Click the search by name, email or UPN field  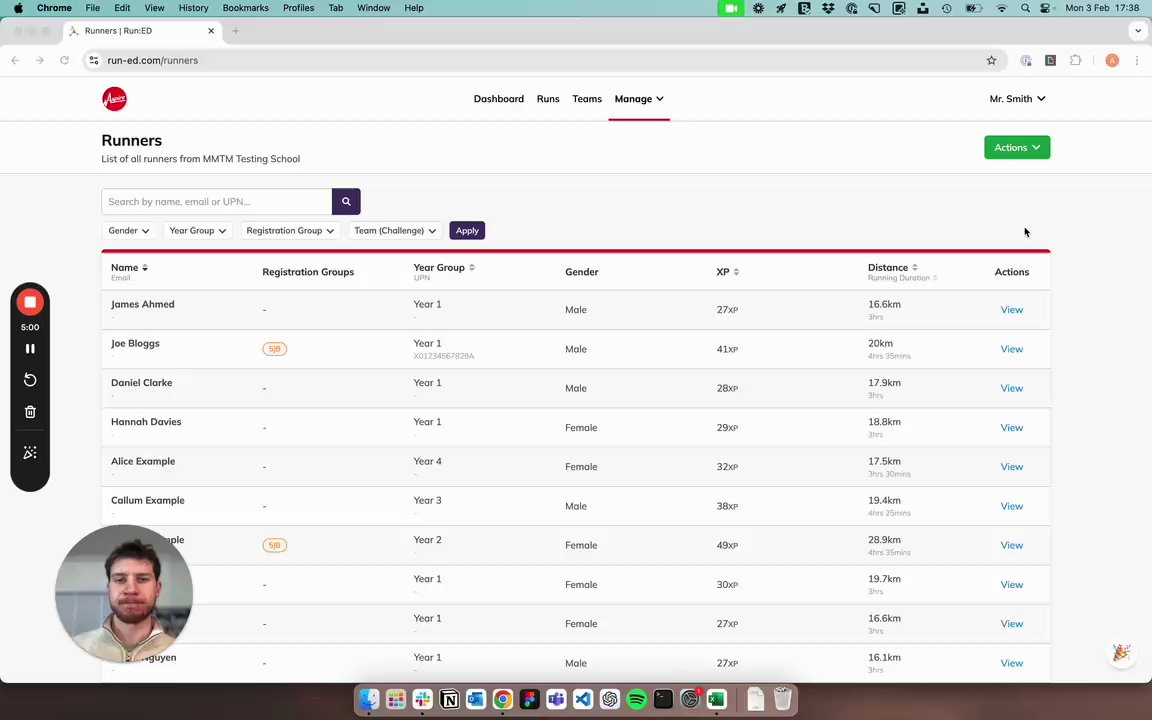point(217,201)
